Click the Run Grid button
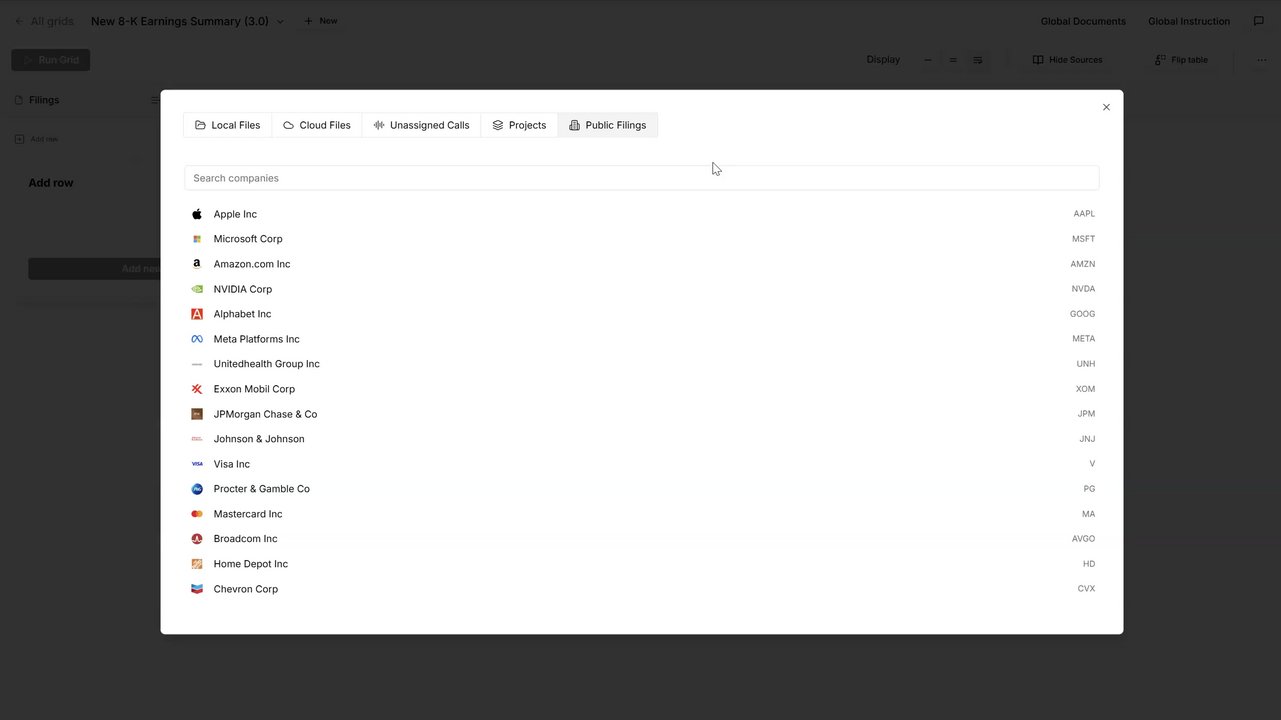This screenshot has height=720, width=1281. pos(51,60)
